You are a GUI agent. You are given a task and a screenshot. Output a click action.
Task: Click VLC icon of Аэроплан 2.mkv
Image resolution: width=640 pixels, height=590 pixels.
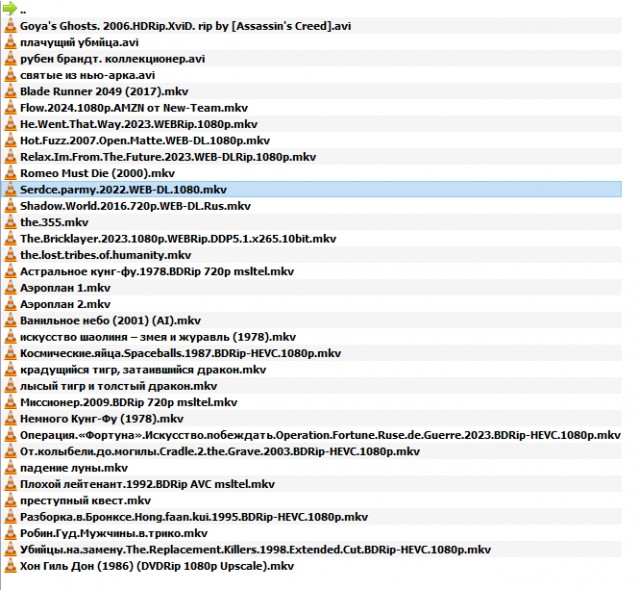click(10, 304)
